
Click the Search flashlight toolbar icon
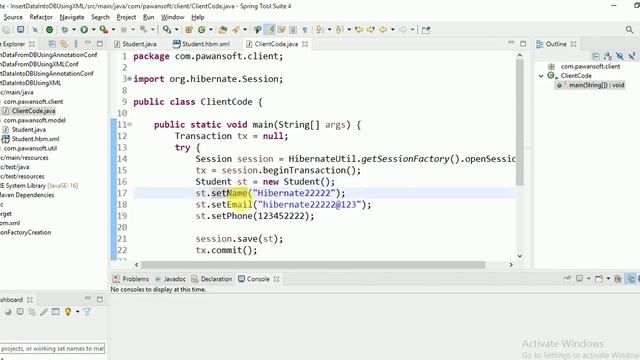(236, 29)
